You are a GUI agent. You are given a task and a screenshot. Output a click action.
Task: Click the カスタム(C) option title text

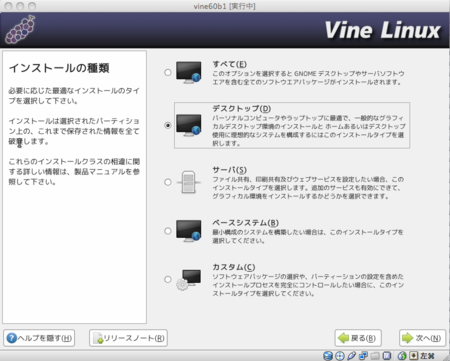pyautogui.click(x=234, y=267)
